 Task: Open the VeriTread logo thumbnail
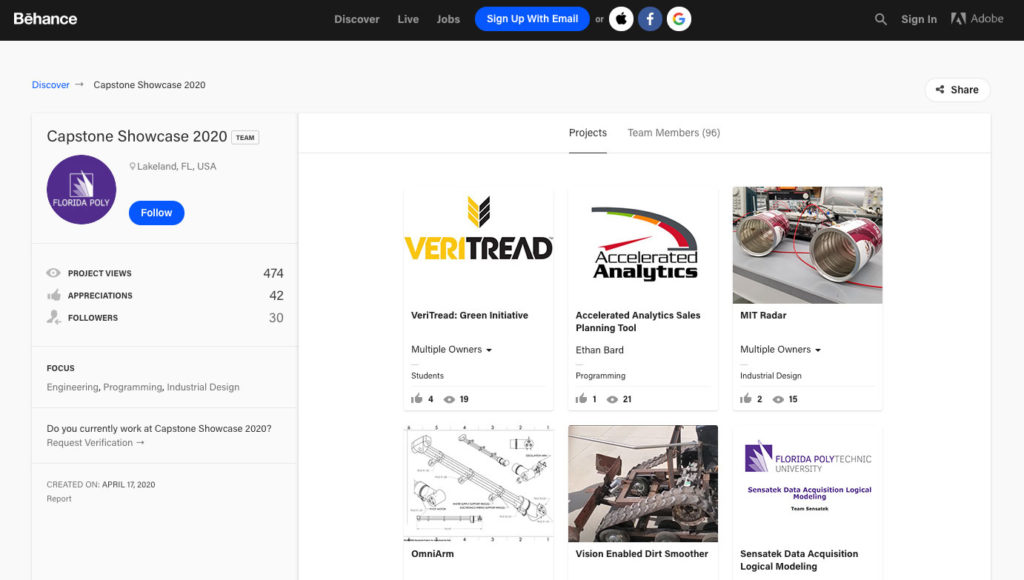[479, 245]
